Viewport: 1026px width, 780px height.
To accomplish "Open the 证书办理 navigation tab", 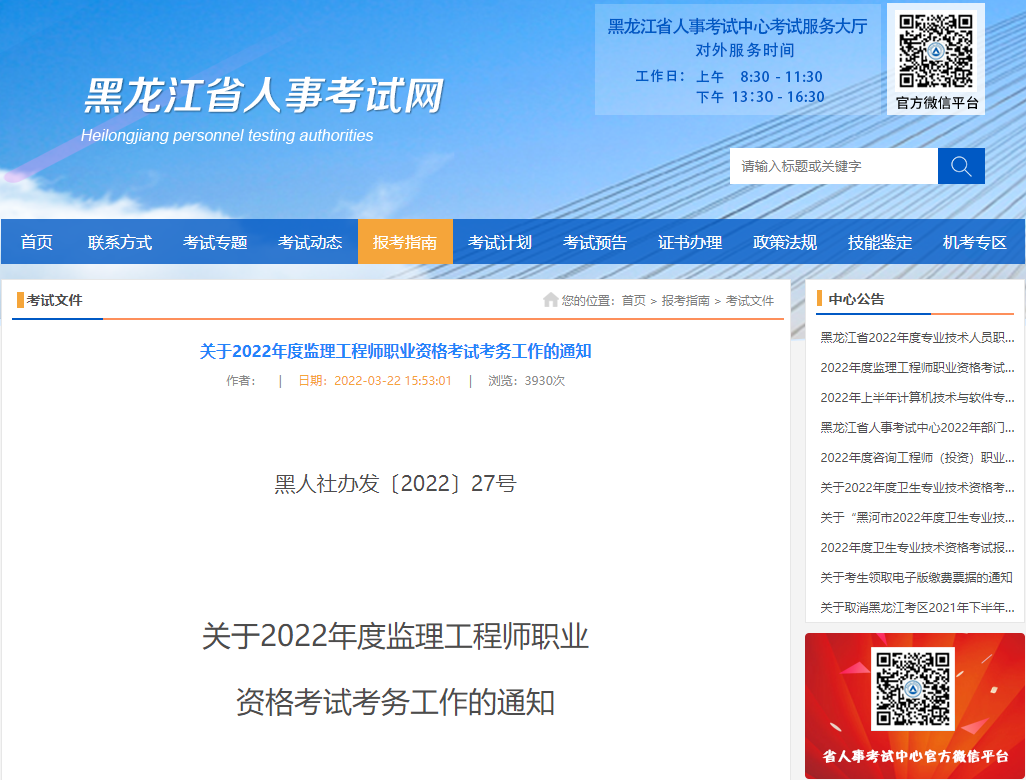I will [x=690, y=242].
